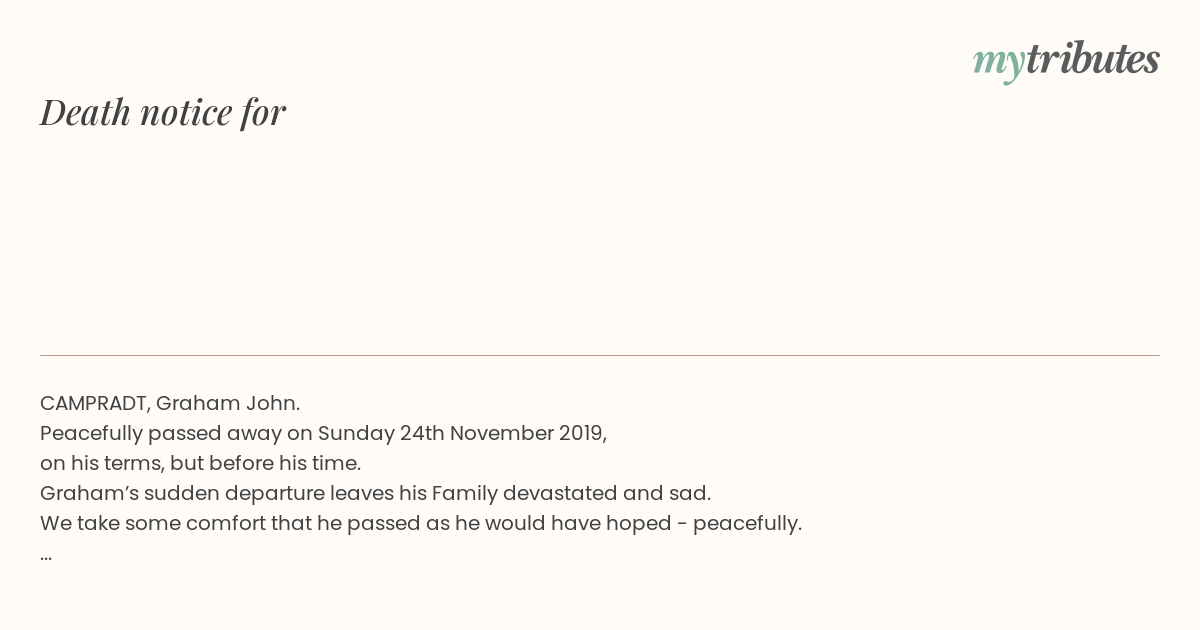Screen dimensions: 1200x630
Task: Click the green "my" part of logo
Action: click(x=998, y=63)
